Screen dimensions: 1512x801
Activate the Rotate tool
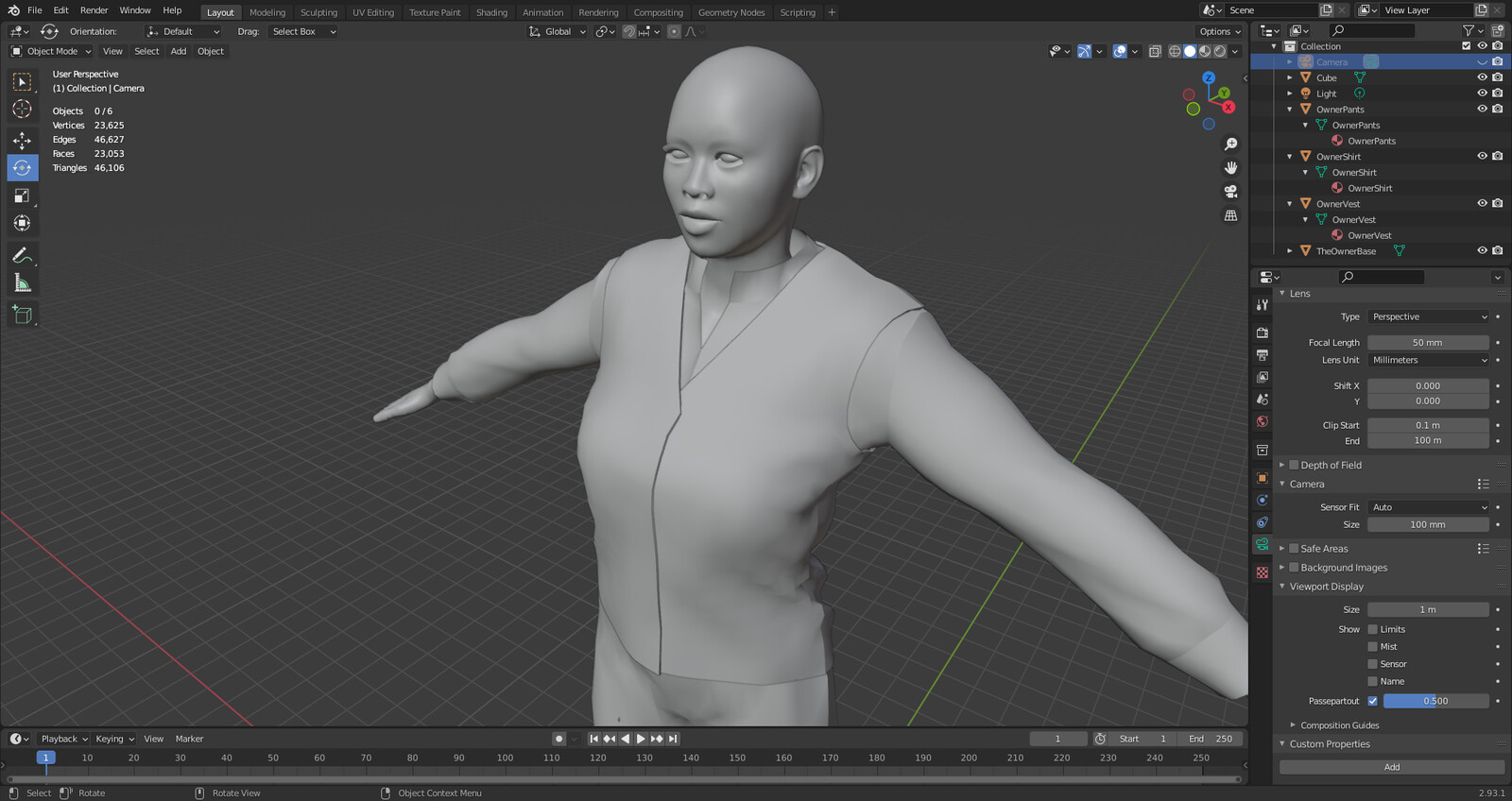coord(23,168)
